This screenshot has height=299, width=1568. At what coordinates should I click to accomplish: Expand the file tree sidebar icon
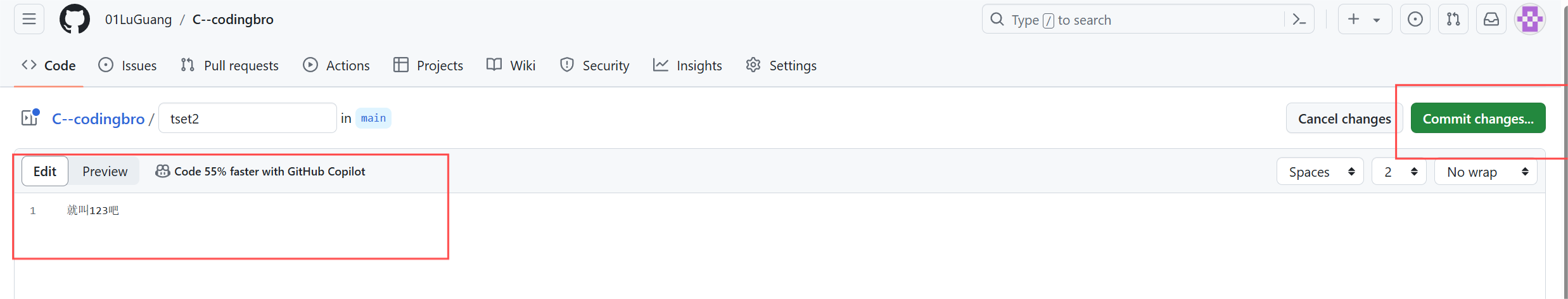pyautogui.click(x=30, y=117)
